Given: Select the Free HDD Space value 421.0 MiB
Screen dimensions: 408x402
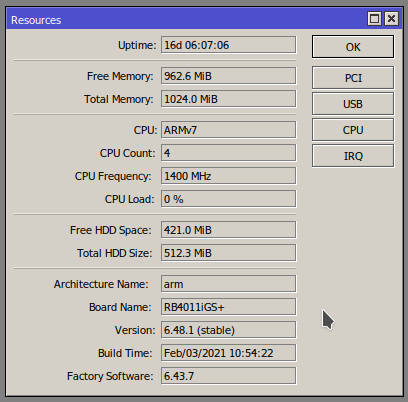Looking at the screenshot, I should click(229, 230).
